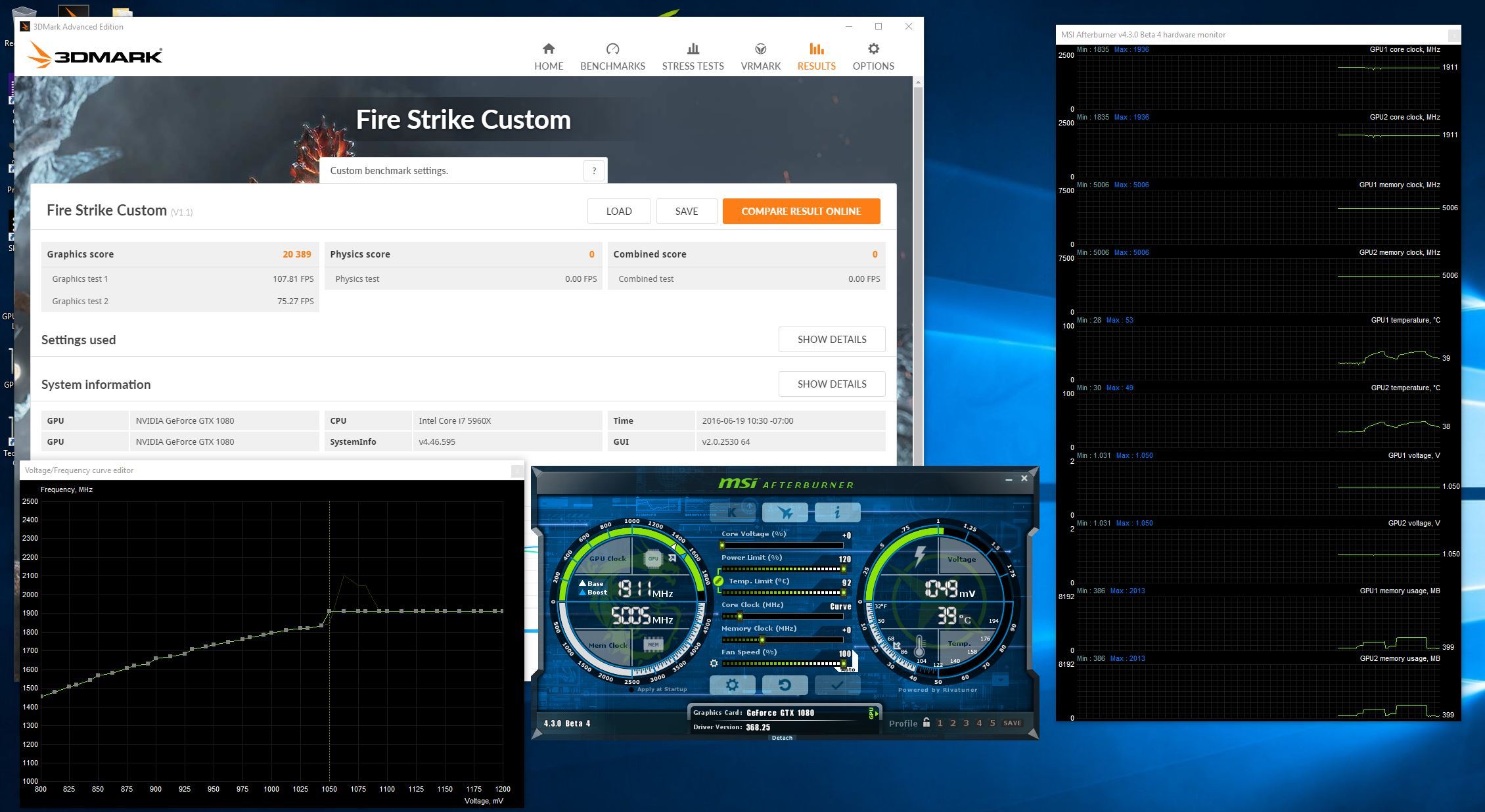Click the reset-to-defaults circular arrow button
Image resolution: width=1485 pixels, height=812 pixels.
coord(785,685)
